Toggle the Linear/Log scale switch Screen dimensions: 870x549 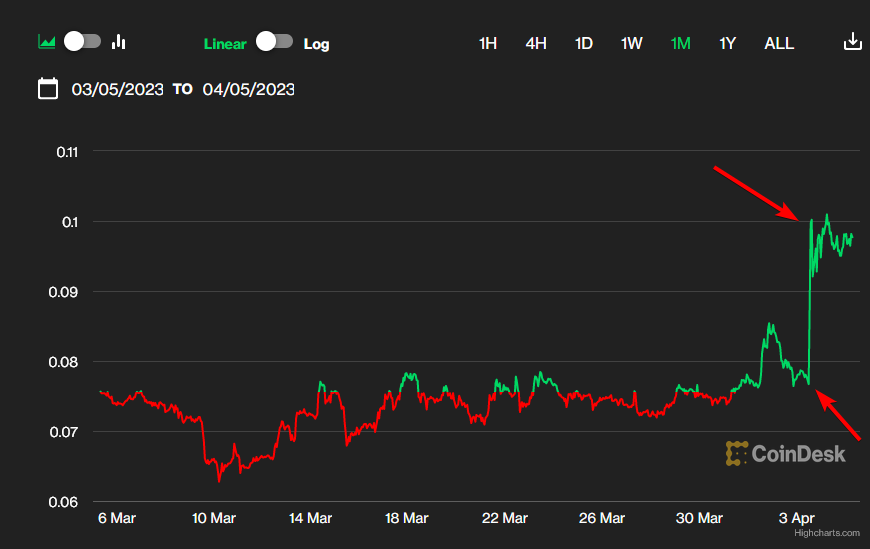274,42
